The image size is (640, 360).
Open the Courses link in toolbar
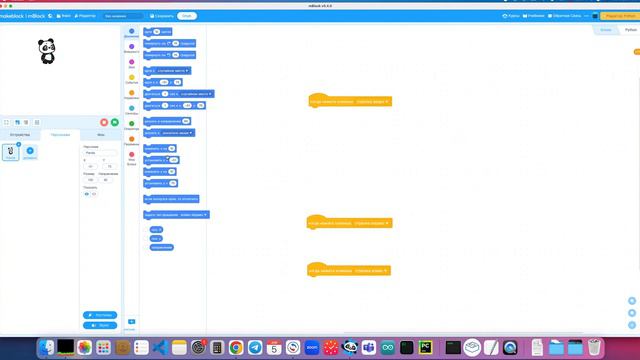511,16
